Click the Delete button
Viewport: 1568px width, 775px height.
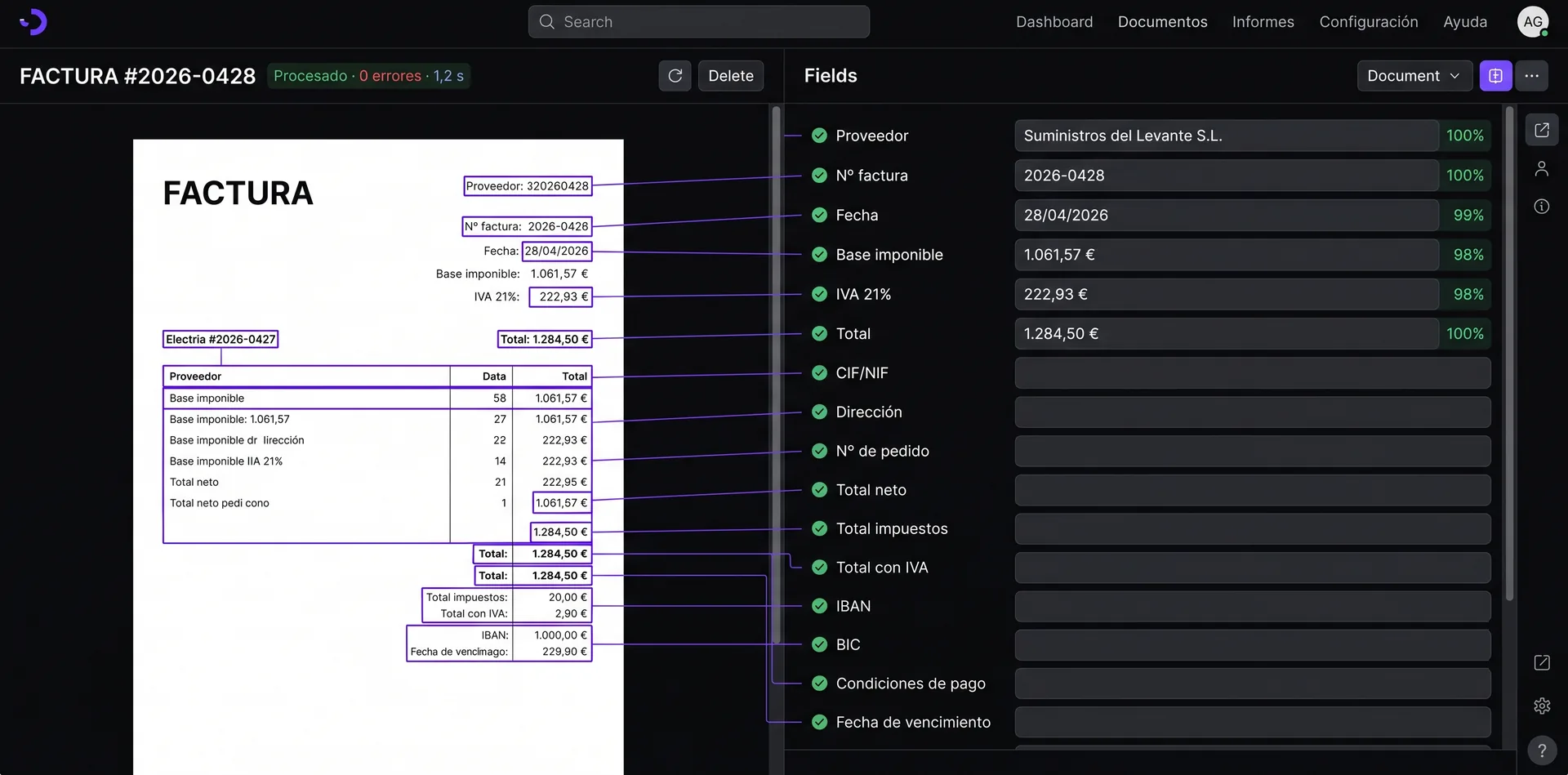[731, 76]
